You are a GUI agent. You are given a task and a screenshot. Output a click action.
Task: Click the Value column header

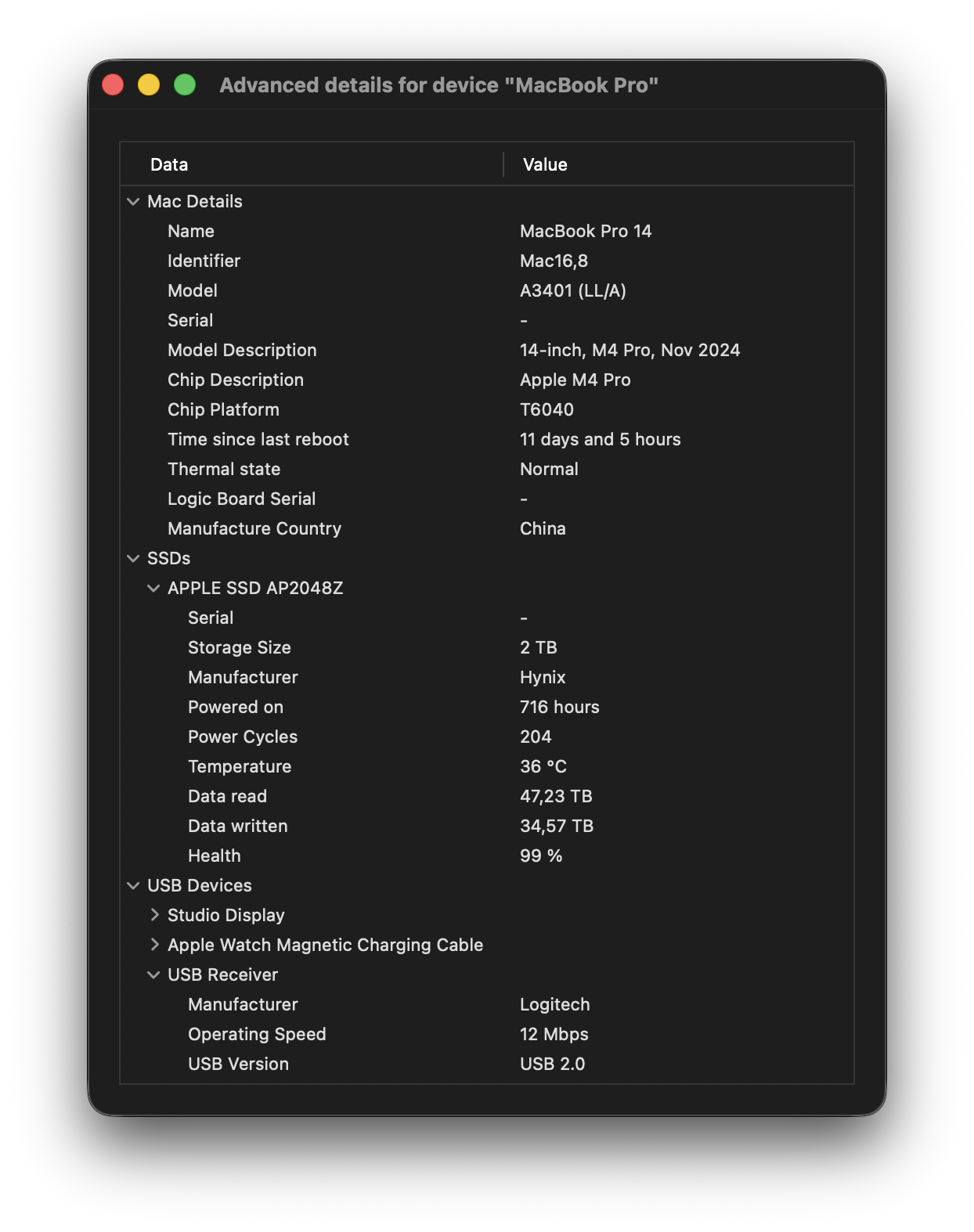click(x=545, y=164)
